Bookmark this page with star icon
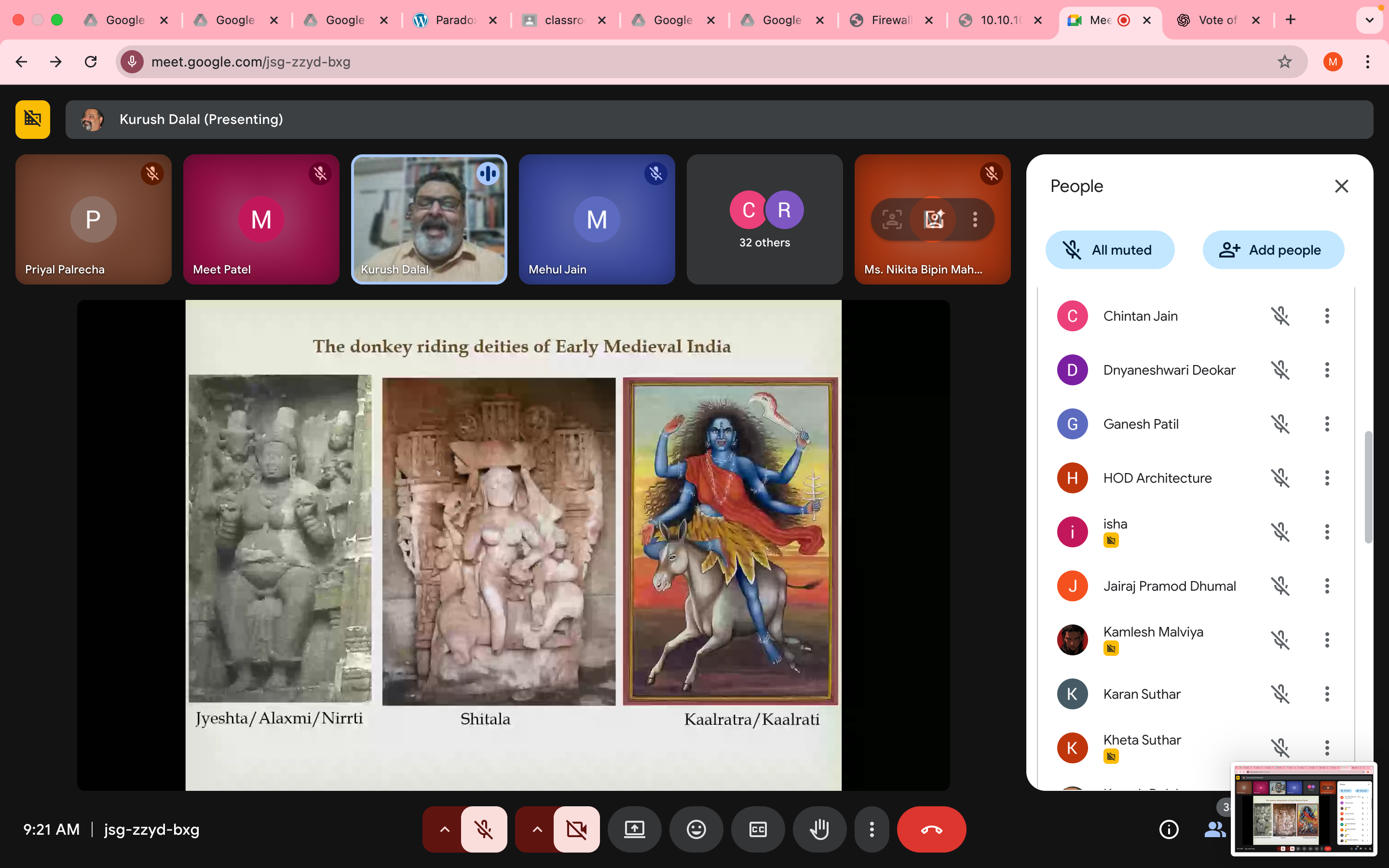The image size is (1389, 868). [1284, 61]
